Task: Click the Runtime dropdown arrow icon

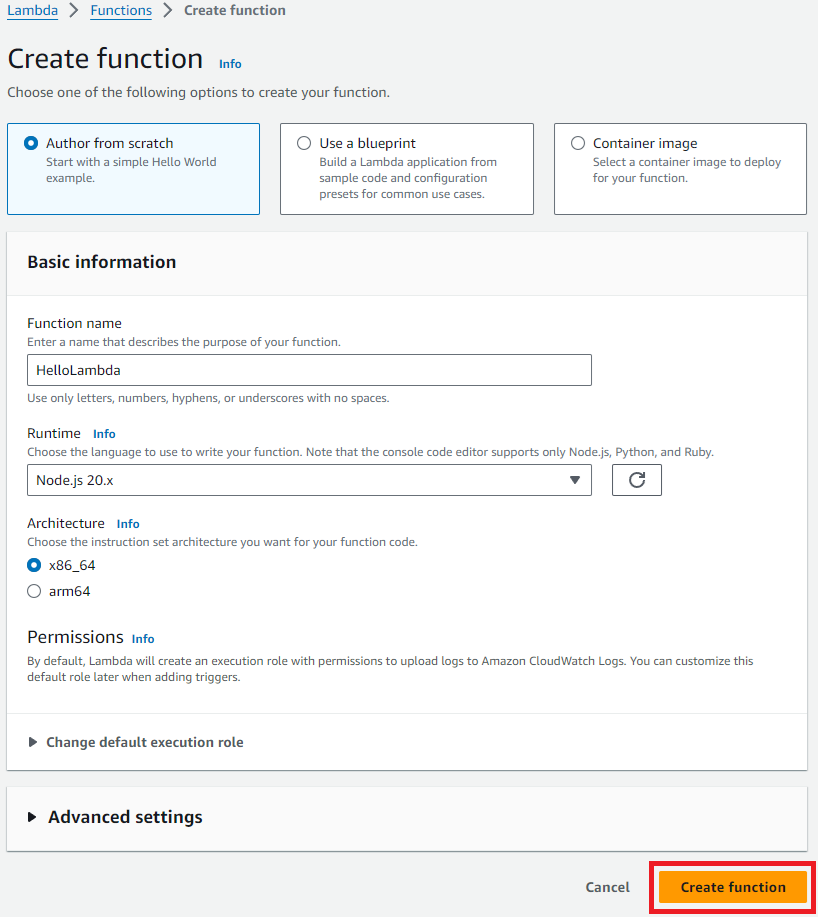Action: tap(575, 480)
